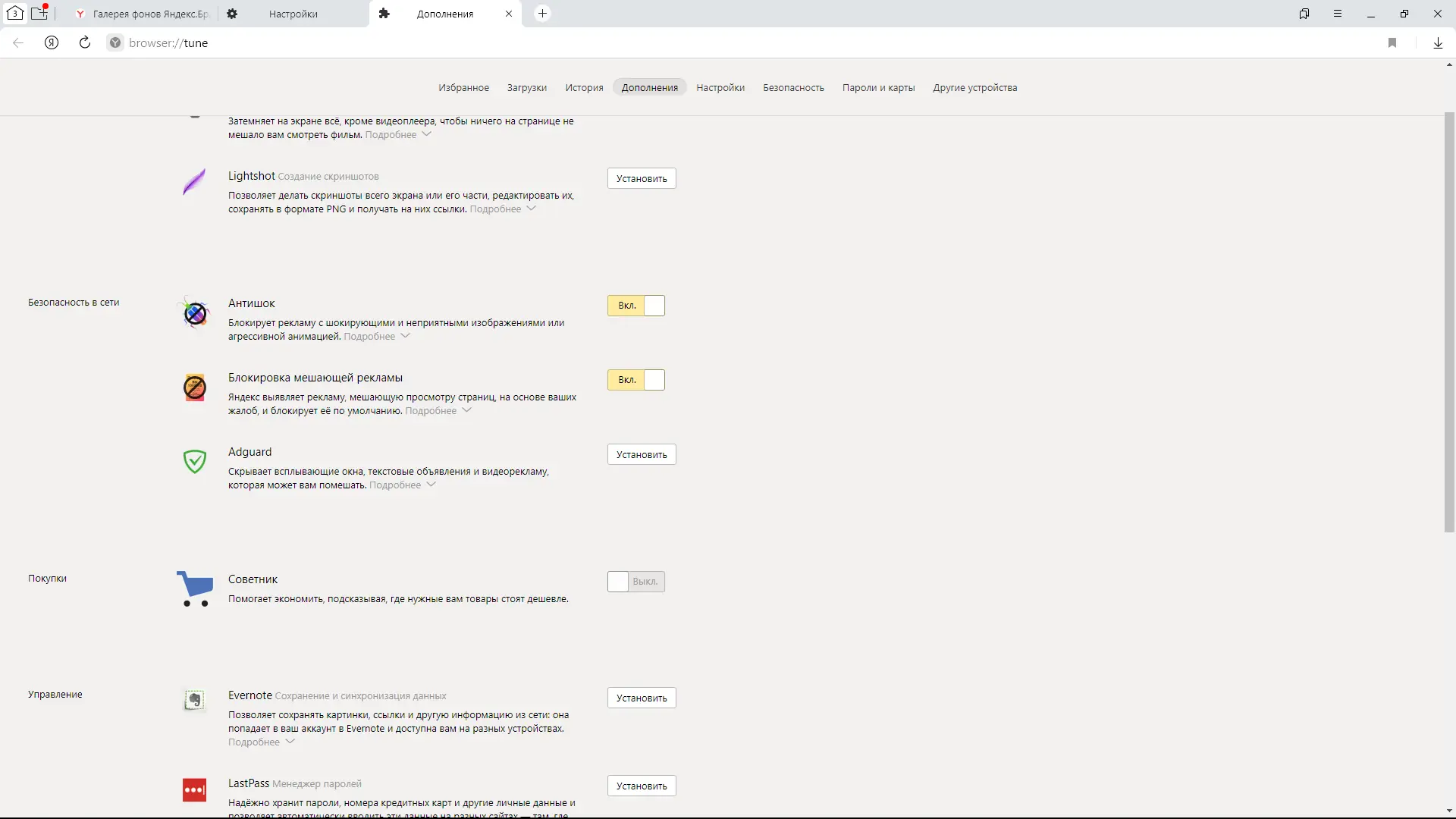This screenshot has width=1456, height=819.
Task: Click the Adguard shield icon
Action: click(195, 460)
